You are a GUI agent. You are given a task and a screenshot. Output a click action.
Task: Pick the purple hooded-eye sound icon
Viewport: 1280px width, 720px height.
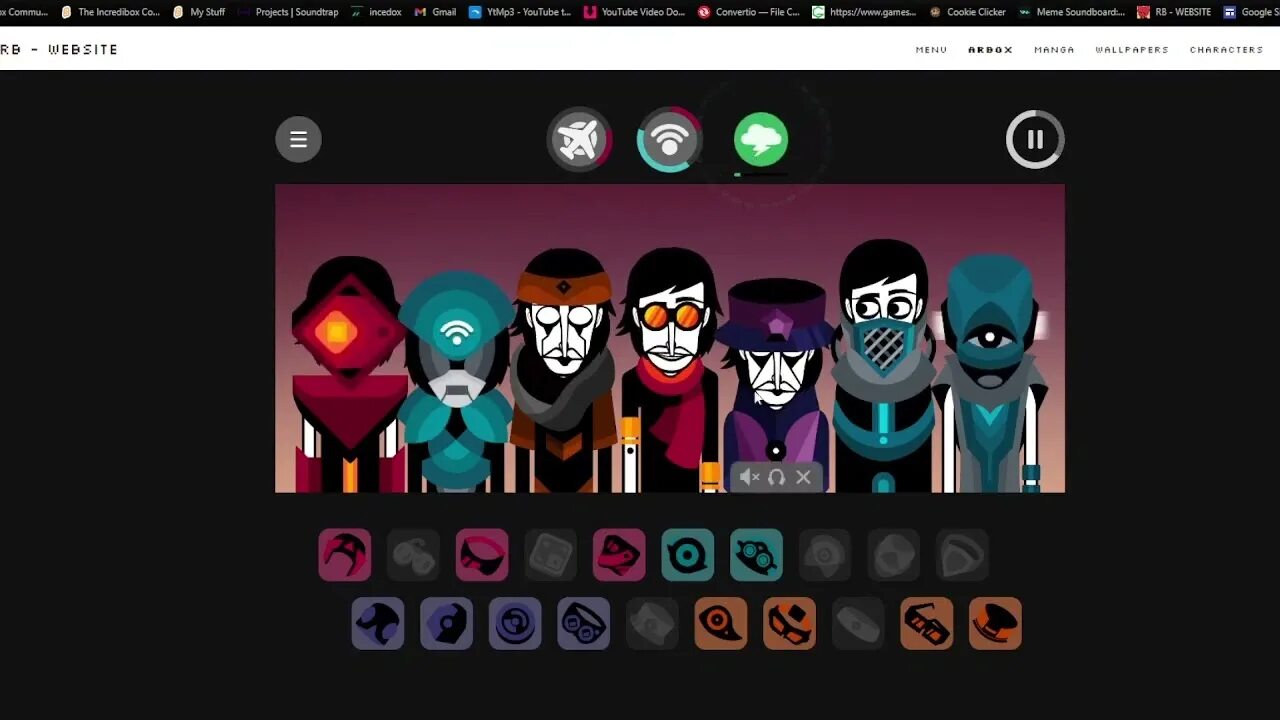point(446,623)
